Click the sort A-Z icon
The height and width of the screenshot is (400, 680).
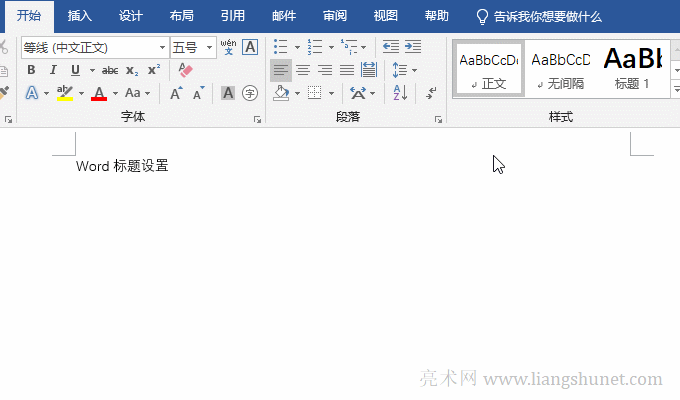(401, 93)
